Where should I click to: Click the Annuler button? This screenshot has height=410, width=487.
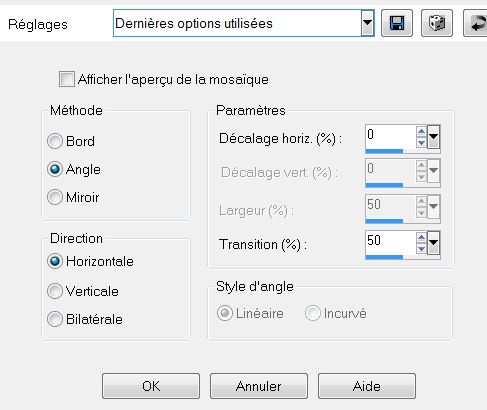pyautogui.click(x=259, y=386)
